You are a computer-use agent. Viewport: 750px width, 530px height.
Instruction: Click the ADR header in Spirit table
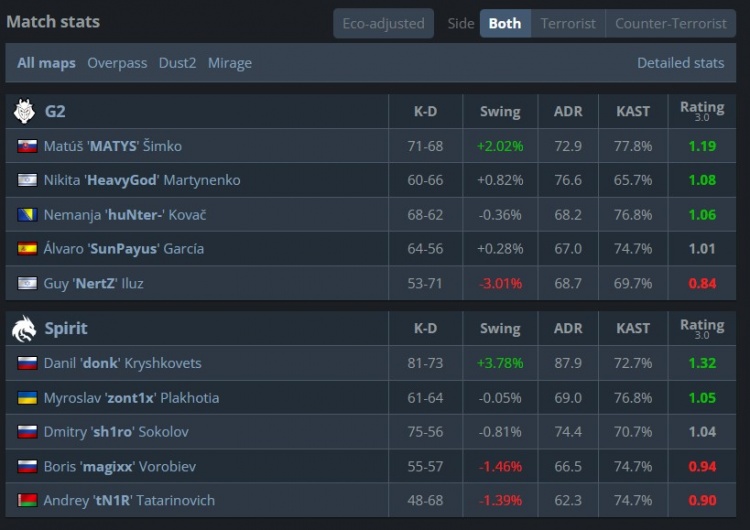pos(568,329)
